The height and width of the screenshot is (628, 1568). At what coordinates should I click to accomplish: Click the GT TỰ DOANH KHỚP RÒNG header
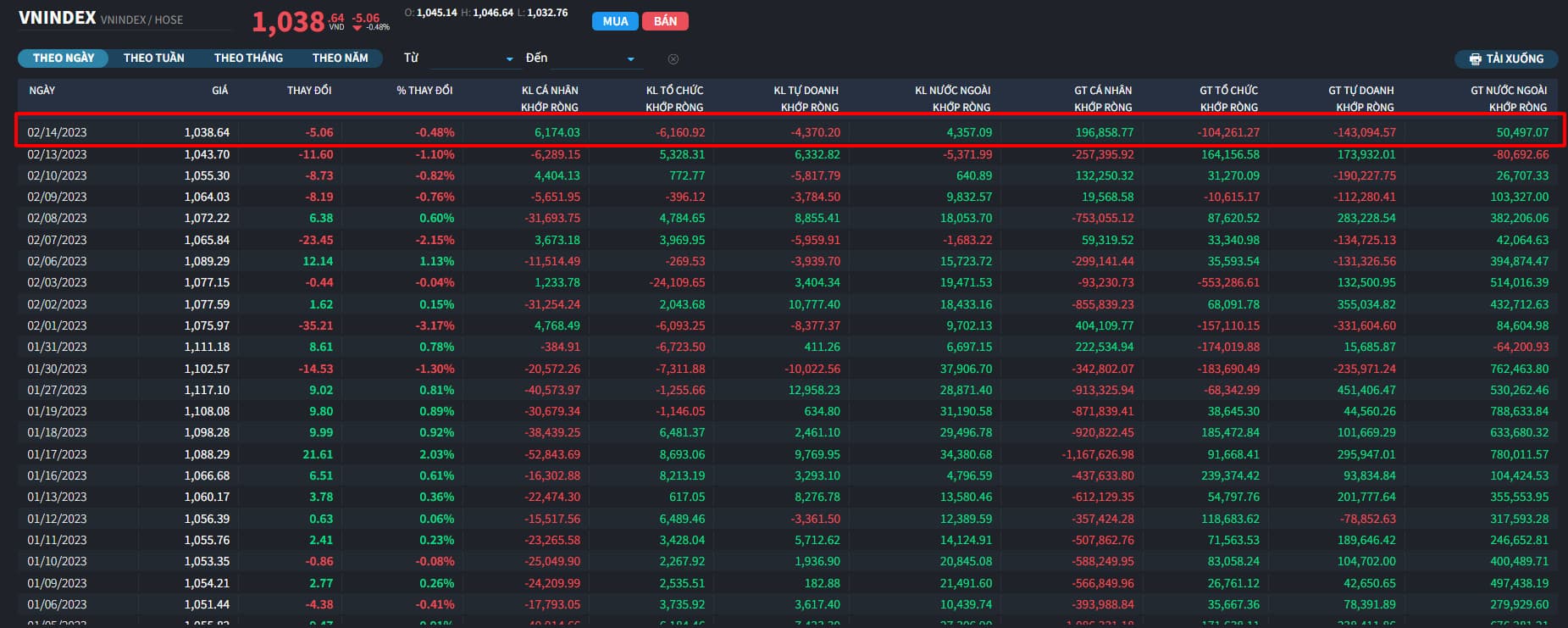(x=1361, y=98)
